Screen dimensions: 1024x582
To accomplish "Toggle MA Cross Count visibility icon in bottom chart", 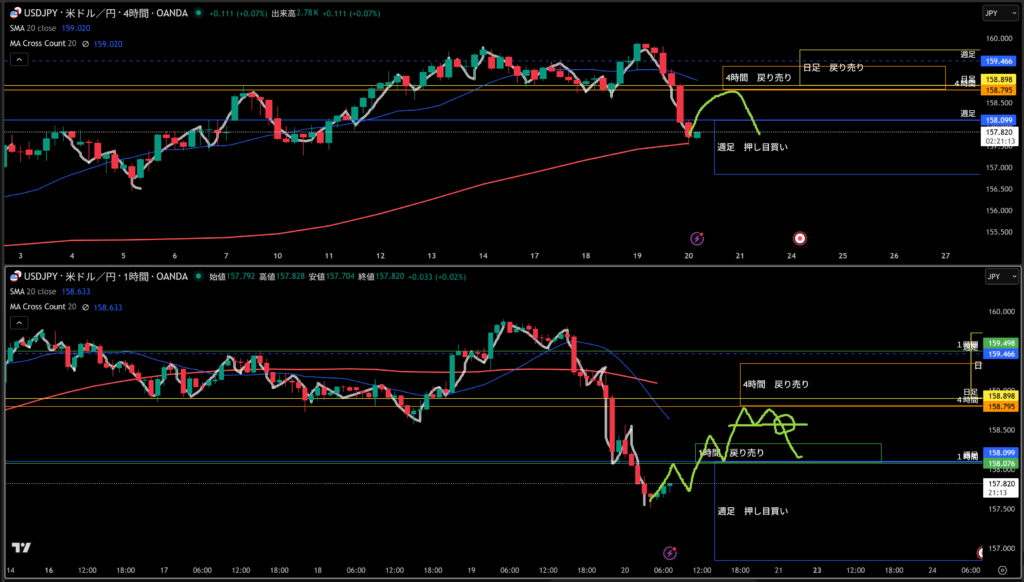I will (86, 308).
